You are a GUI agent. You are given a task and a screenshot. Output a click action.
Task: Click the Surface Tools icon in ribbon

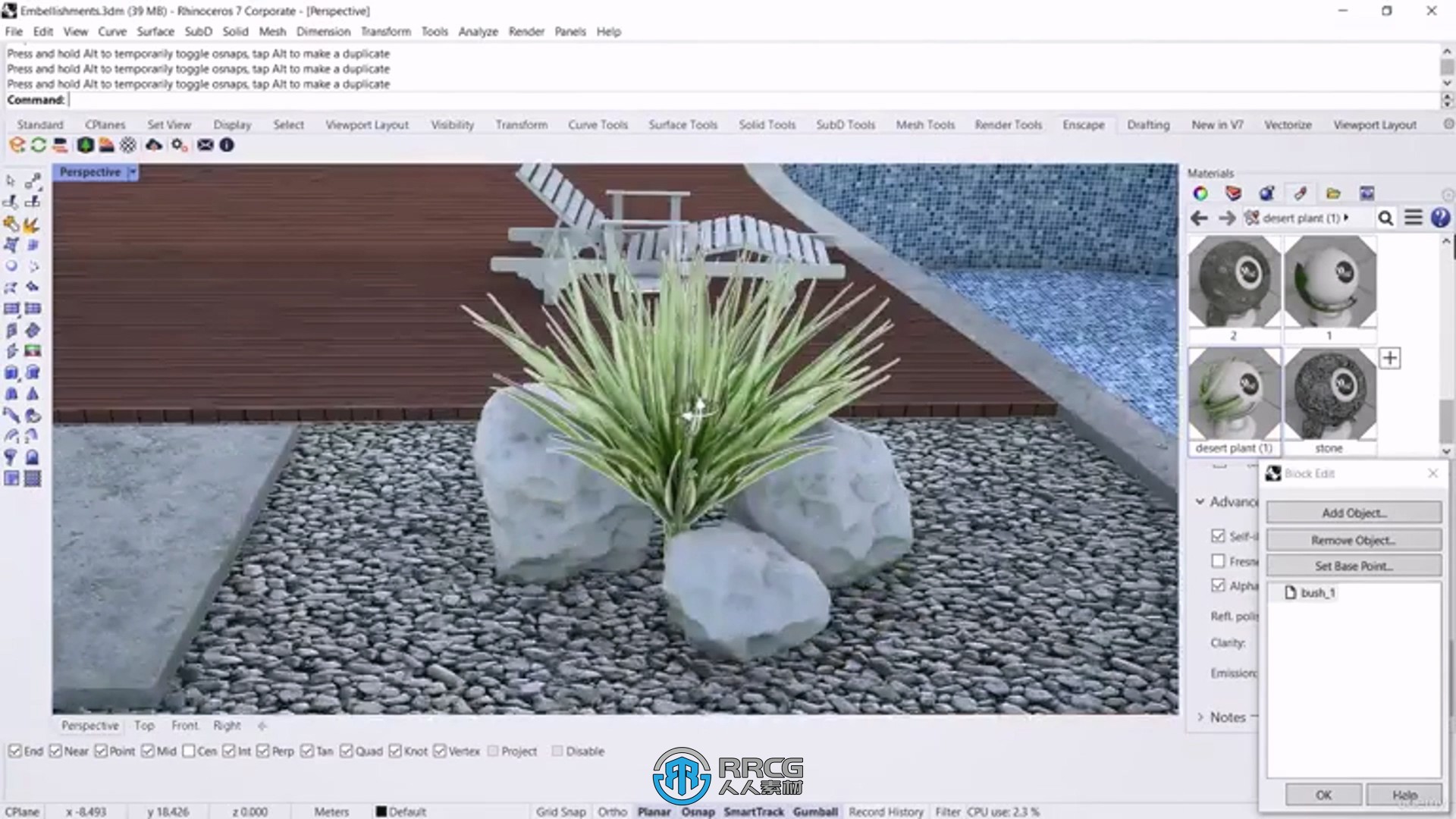[682, 124]
